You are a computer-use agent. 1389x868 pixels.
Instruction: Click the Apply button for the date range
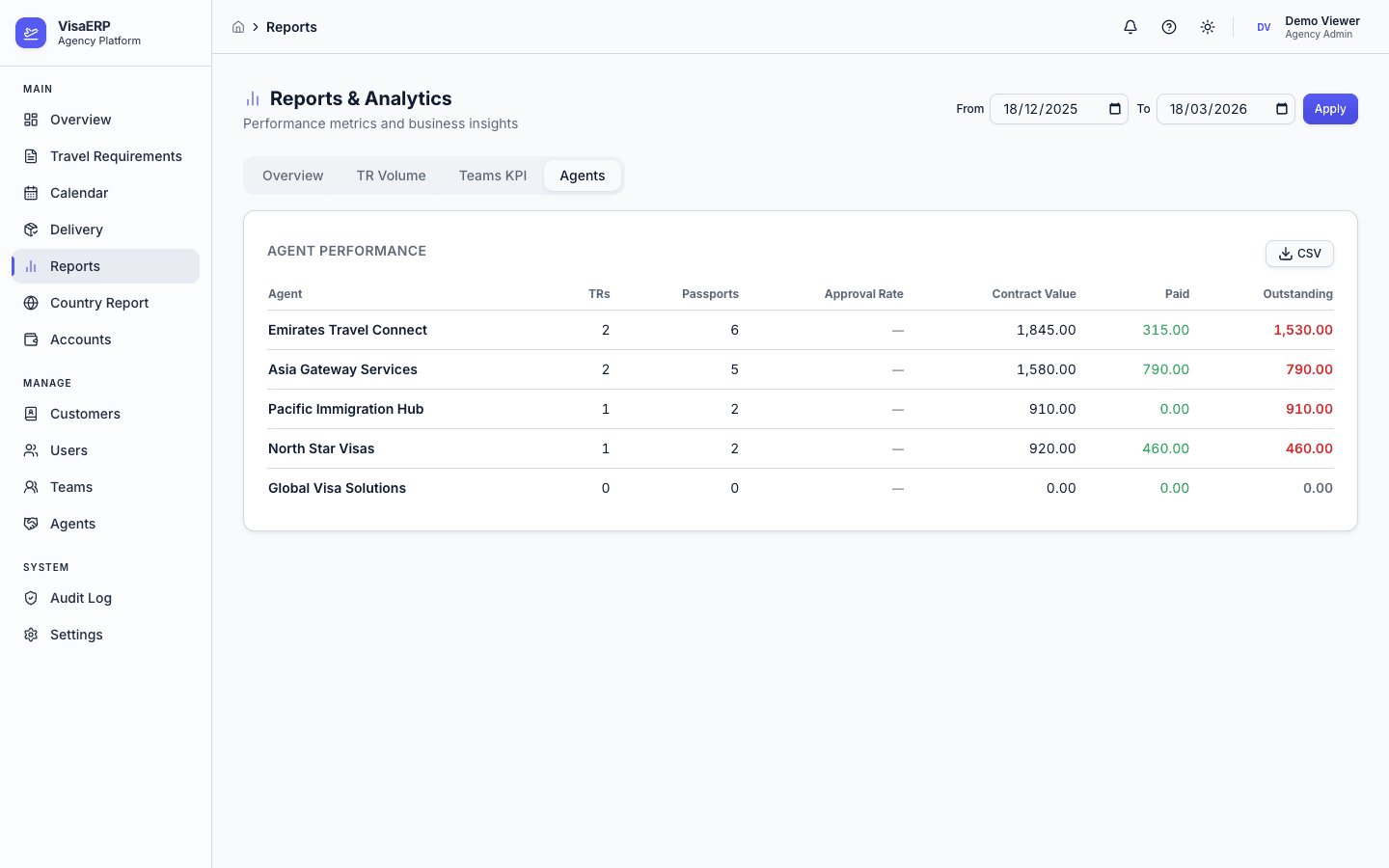[1330, 108]
